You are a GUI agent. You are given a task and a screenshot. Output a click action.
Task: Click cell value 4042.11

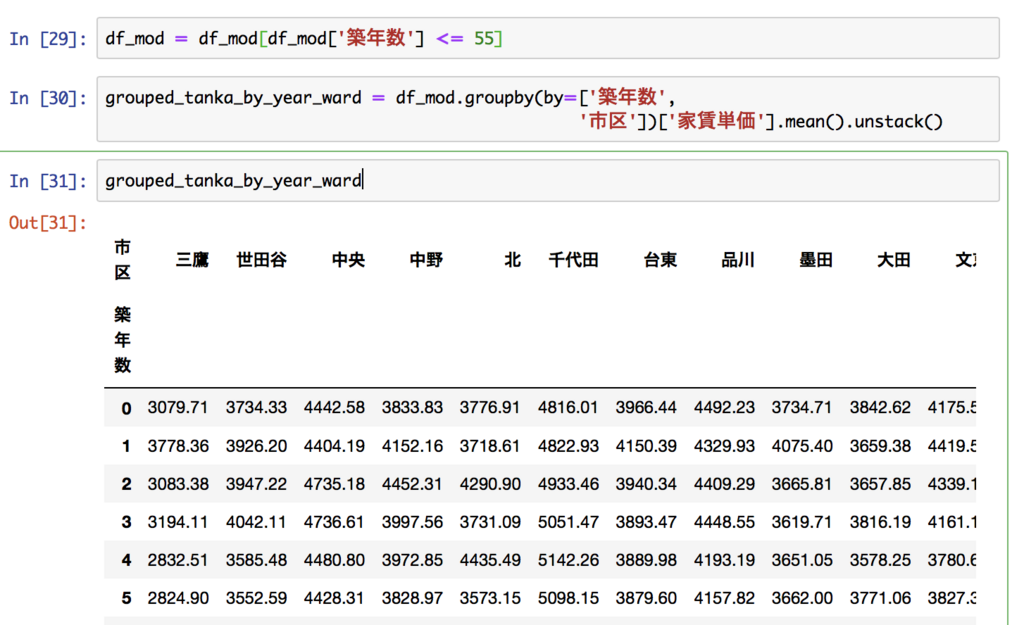(x=256, y=522)
